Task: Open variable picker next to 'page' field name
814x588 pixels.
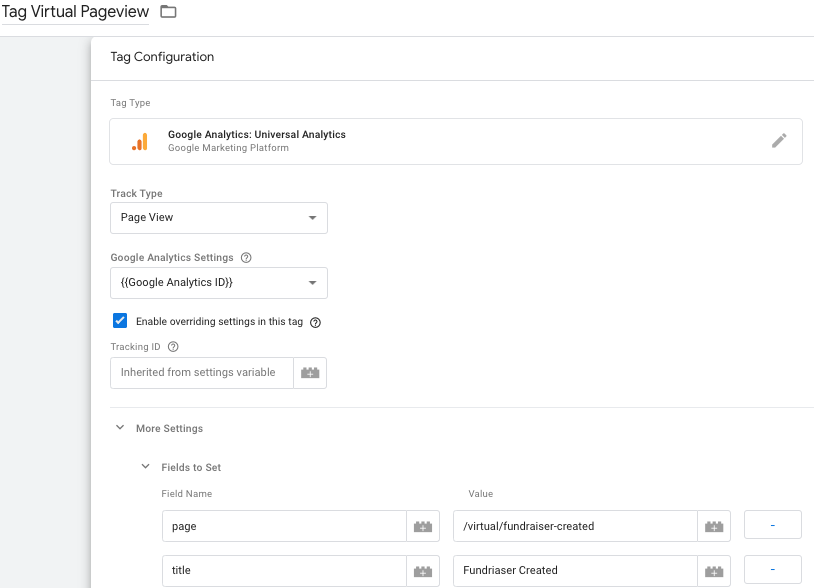Action: coord(423,526)
